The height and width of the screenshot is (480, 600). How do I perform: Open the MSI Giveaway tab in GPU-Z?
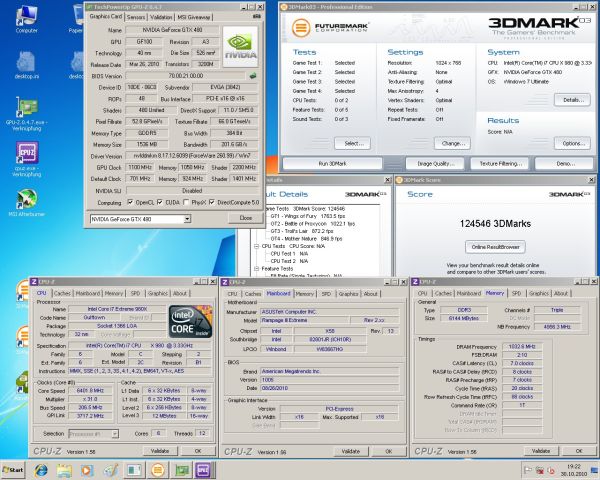click(x=194, y=17)
